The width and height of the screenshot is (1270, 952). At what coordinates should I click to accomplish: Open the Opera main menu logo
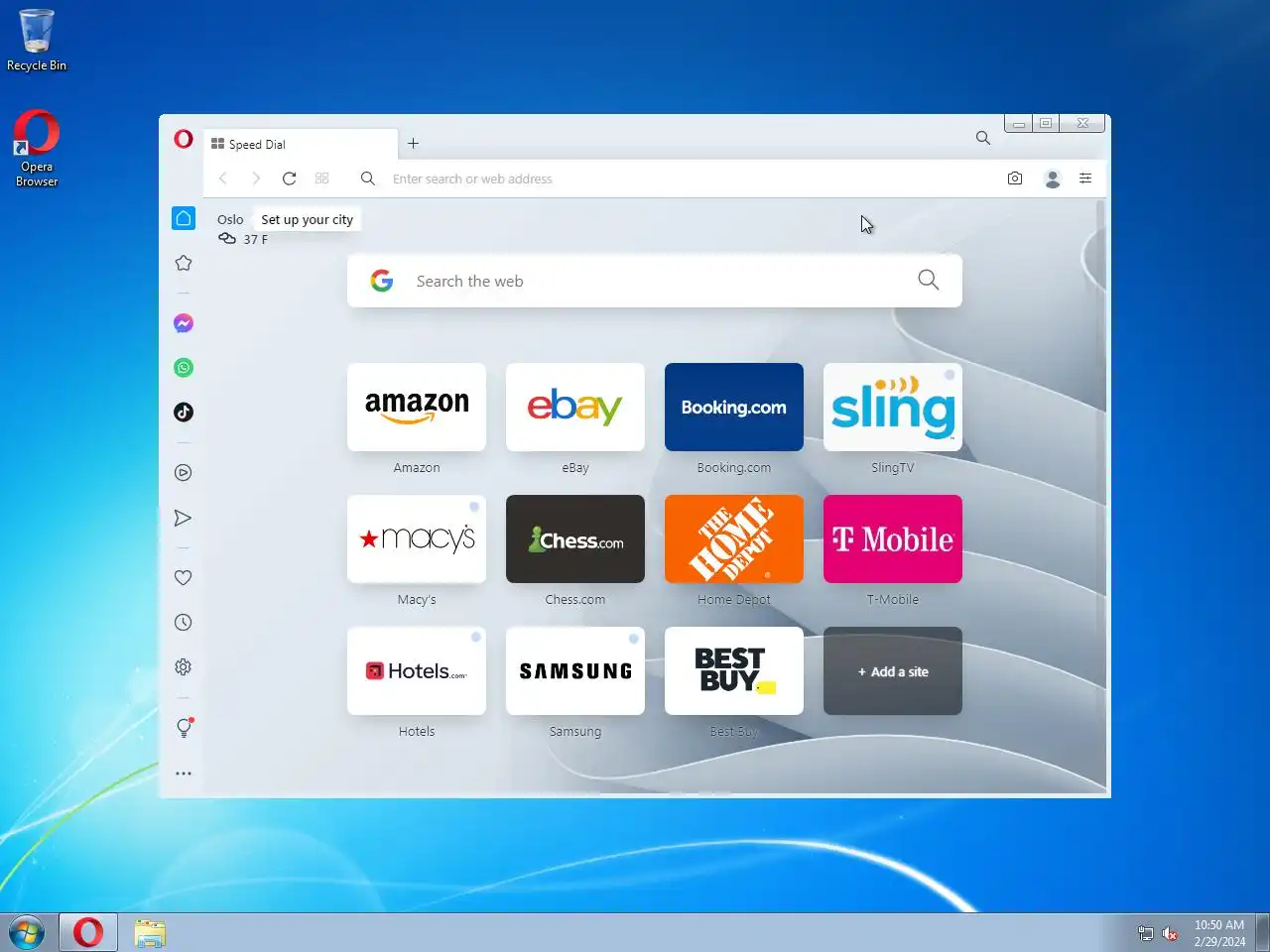click(x=184, y=139)
